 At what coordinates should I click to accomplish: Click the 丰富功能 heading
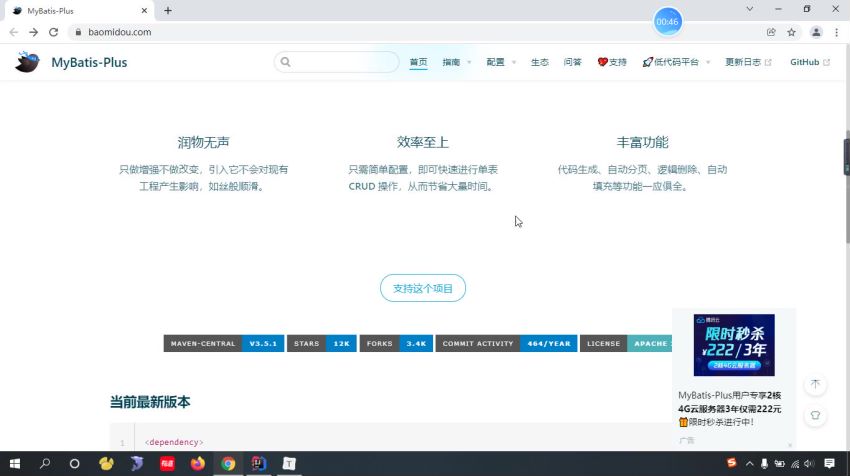pyautogui.click(x=642, y=142)
